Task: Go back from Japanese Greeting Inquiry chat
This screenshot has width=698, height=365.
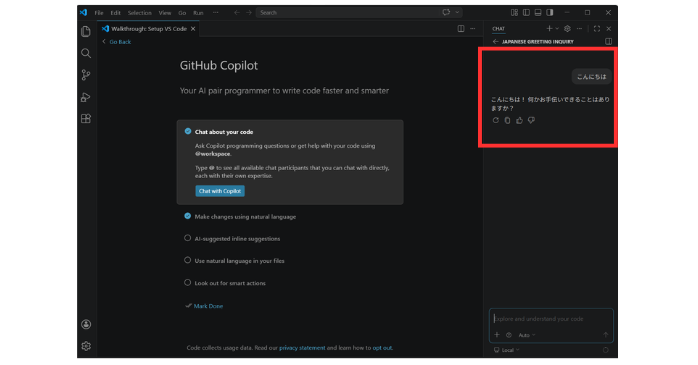Action: [495, 41]
